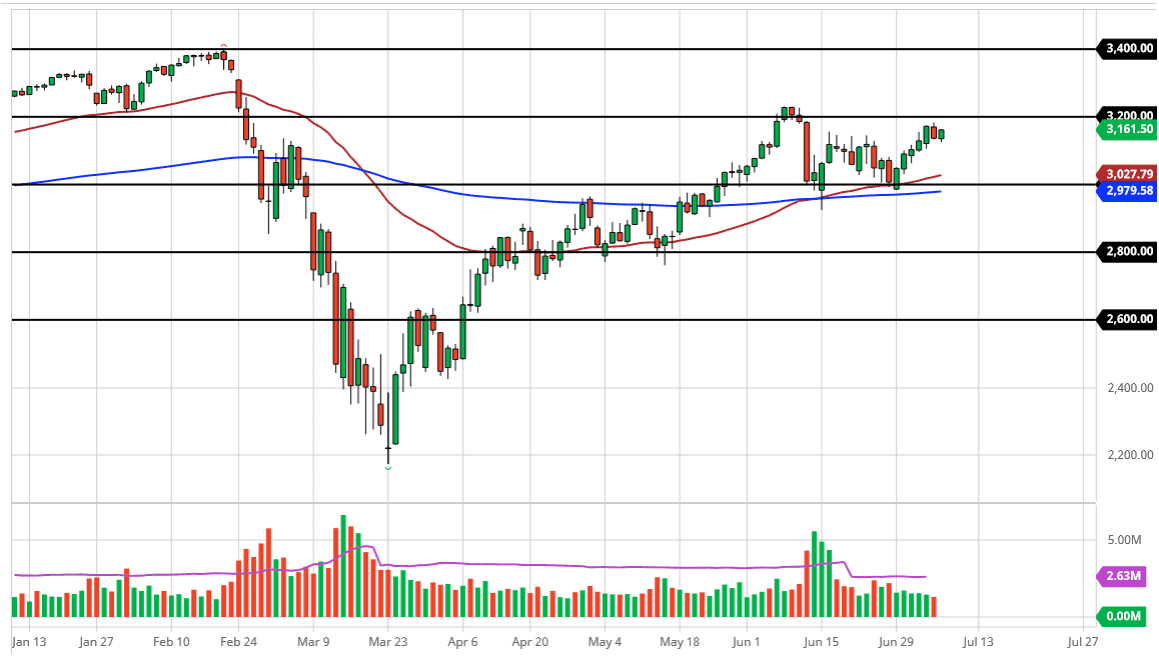Select the green current price tag 3,161.50
This screenshot has width=1159, height=661.
pos(1126,129)
